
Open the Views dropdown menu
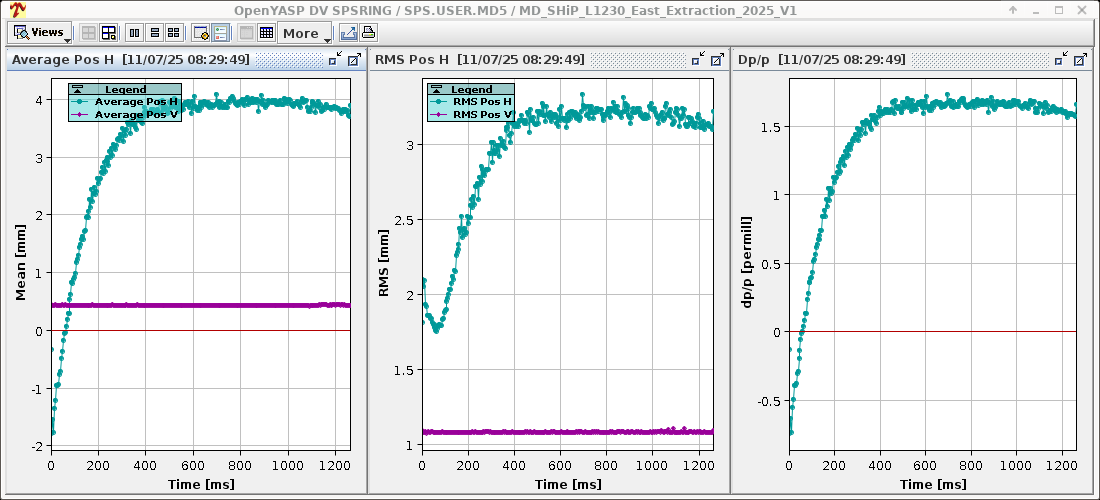(x=40, y=33)
